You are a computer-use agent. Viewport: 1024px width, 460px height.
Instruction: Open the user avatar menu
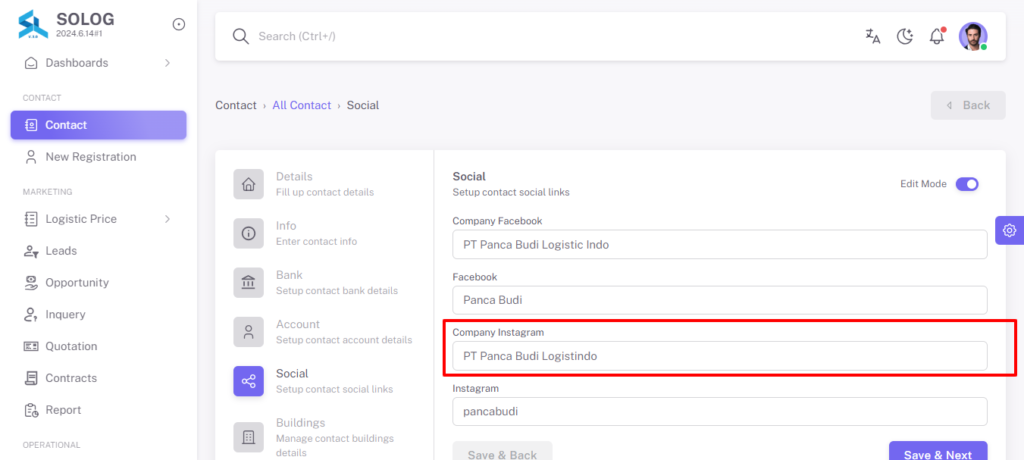coord(973,36)
